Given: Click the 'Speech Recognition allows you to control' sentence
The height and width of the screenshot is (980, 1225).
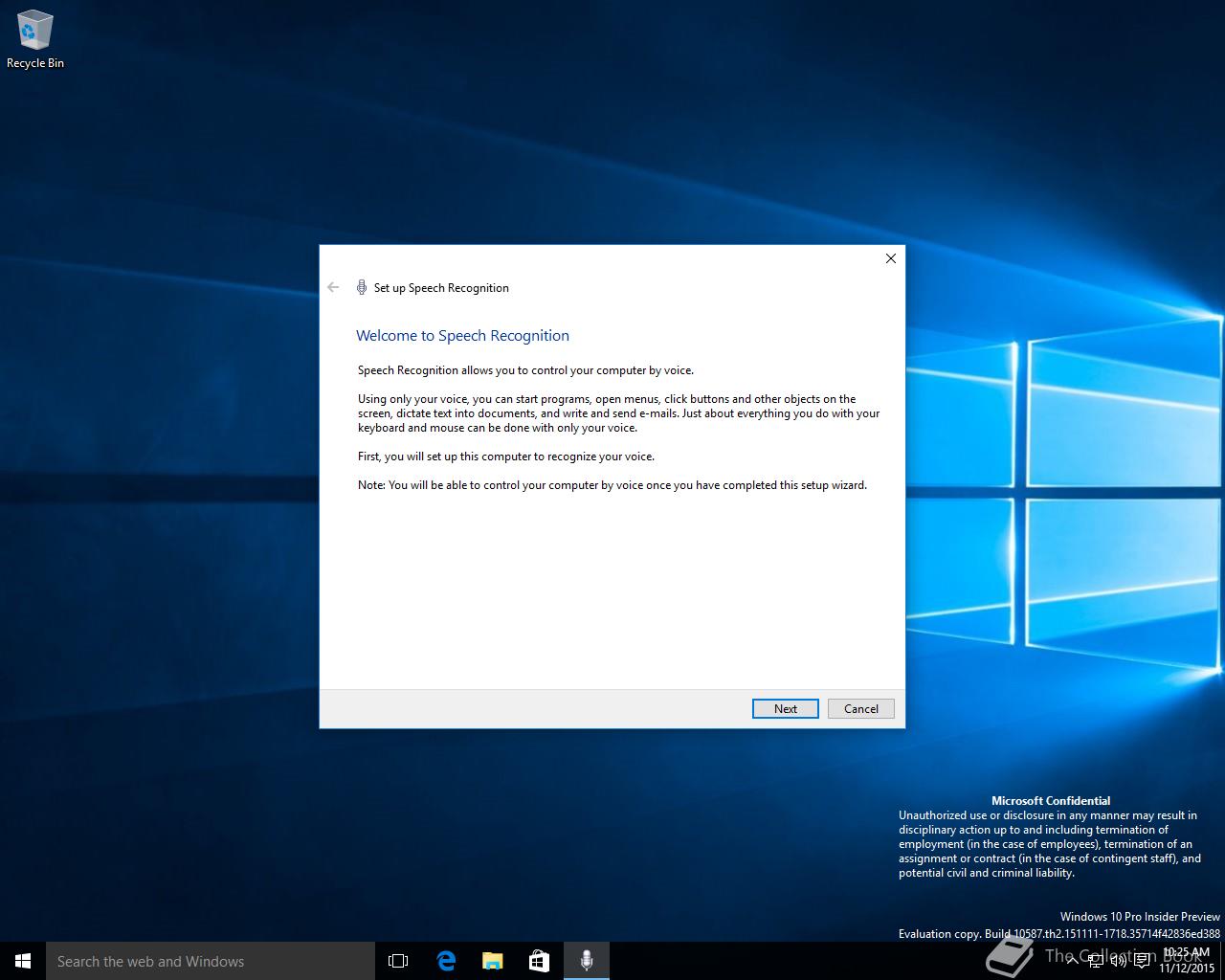Looking at the screenshot, I should tap(525, 370).
